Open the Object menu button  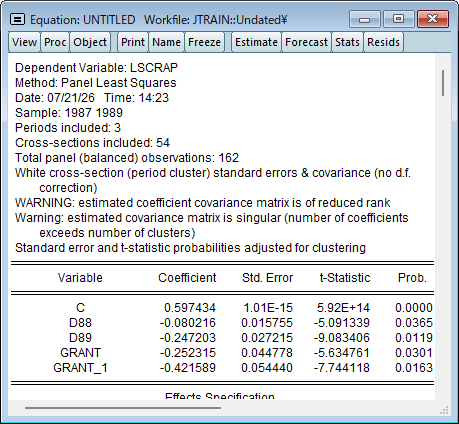pos(90,42)
